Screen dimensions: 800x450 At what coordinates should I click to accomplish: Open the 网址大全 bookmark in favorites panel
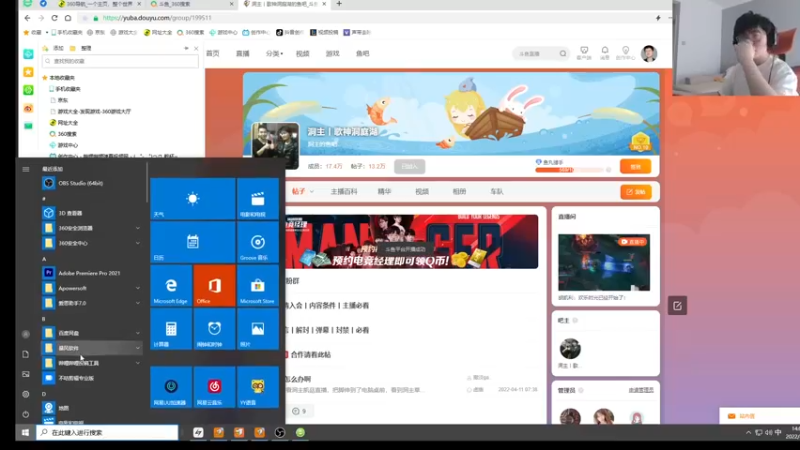pos(64,122)
